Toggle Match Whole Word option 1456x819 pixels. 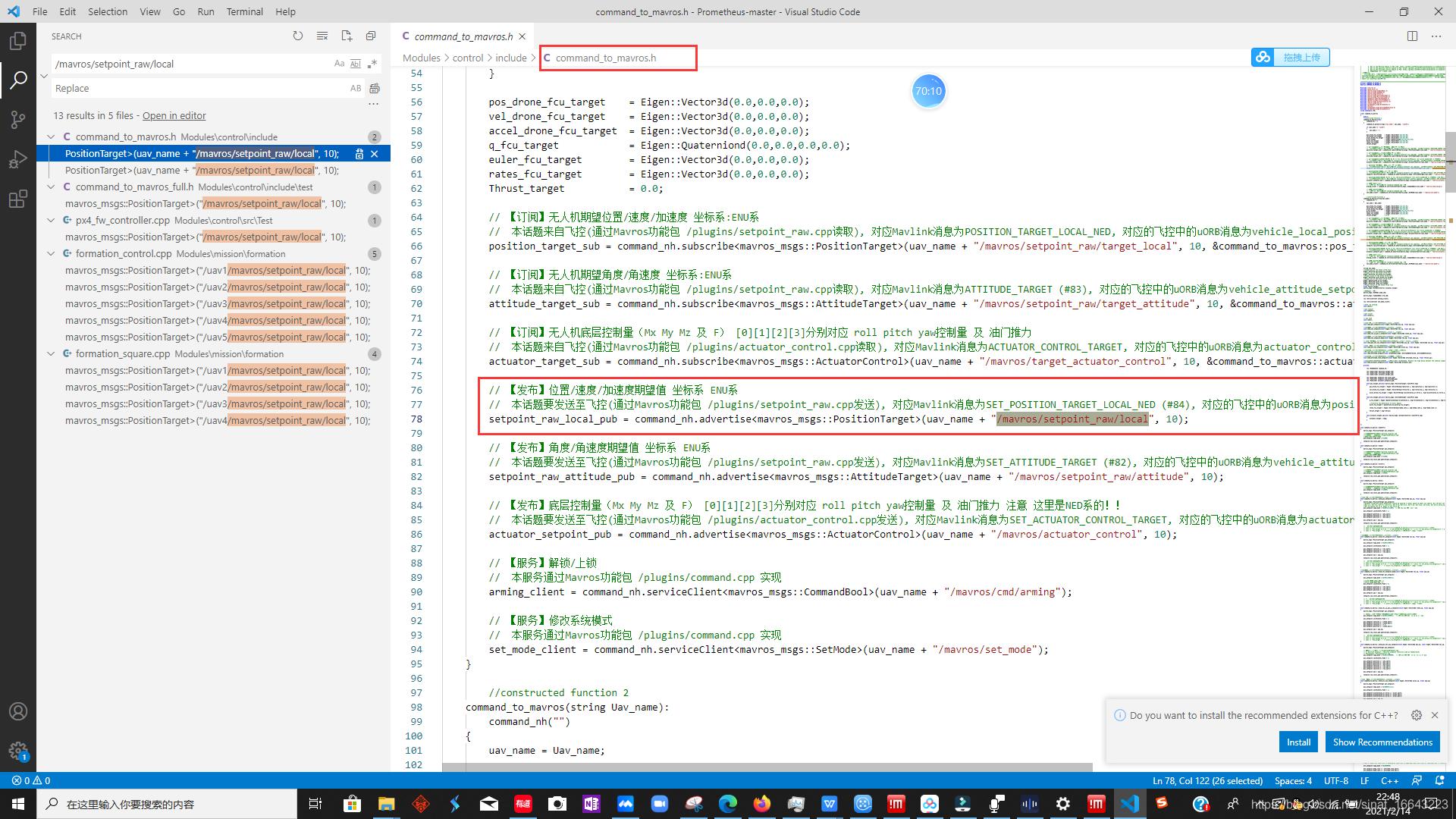(x=355, y=64)
